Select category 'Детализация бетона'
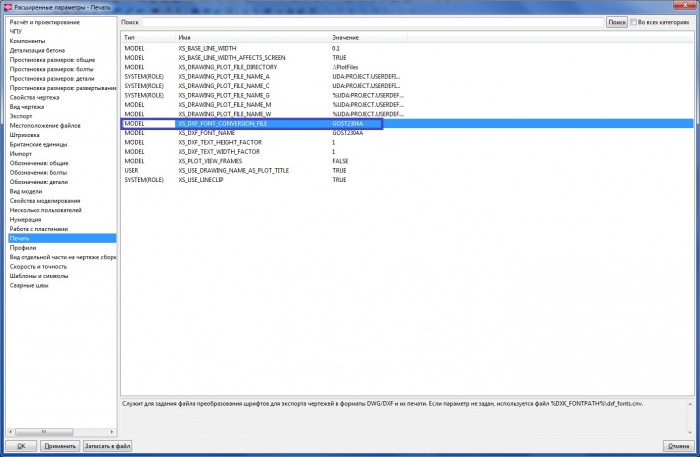This screenshot has width=700, height=457. [x=37, y=50]
